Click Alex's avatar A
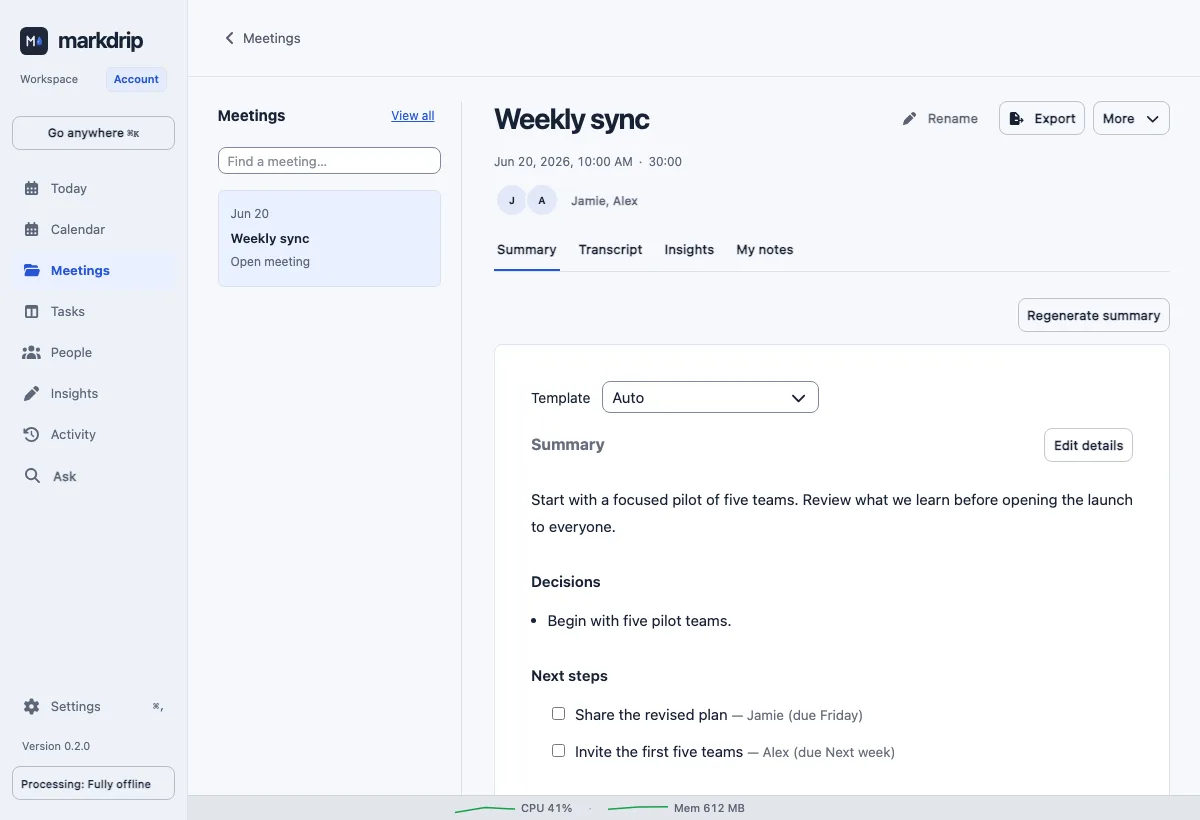Image resolution: width=1200 pixels, height=820 pixels. [542, 200]
